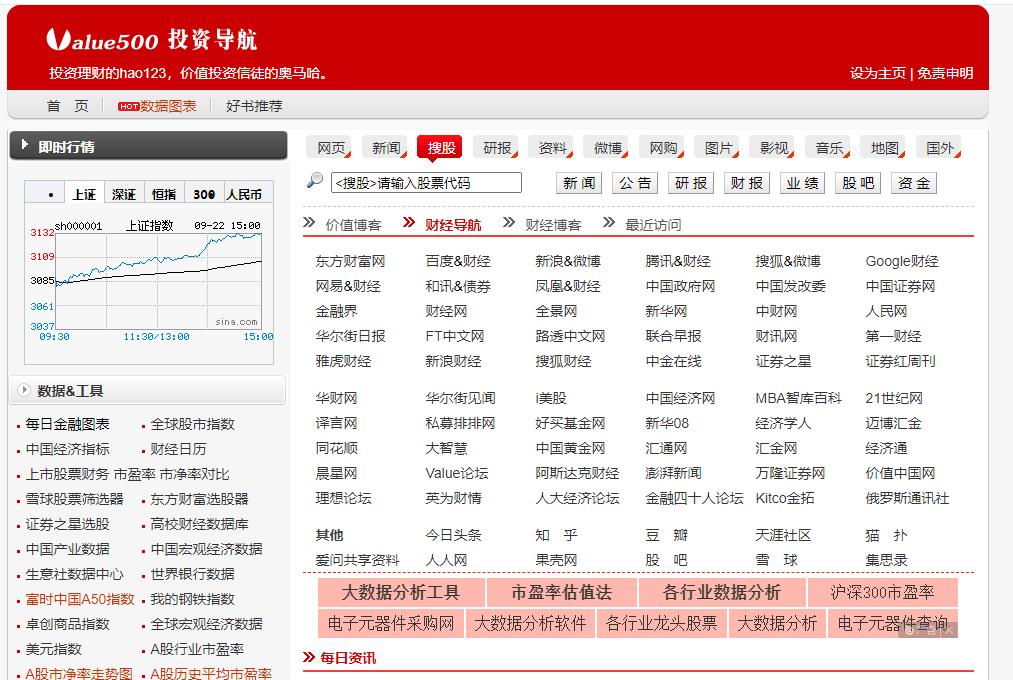Switch to 价值博客 section tab
1013x680 pixels.
tap(353, 225)
